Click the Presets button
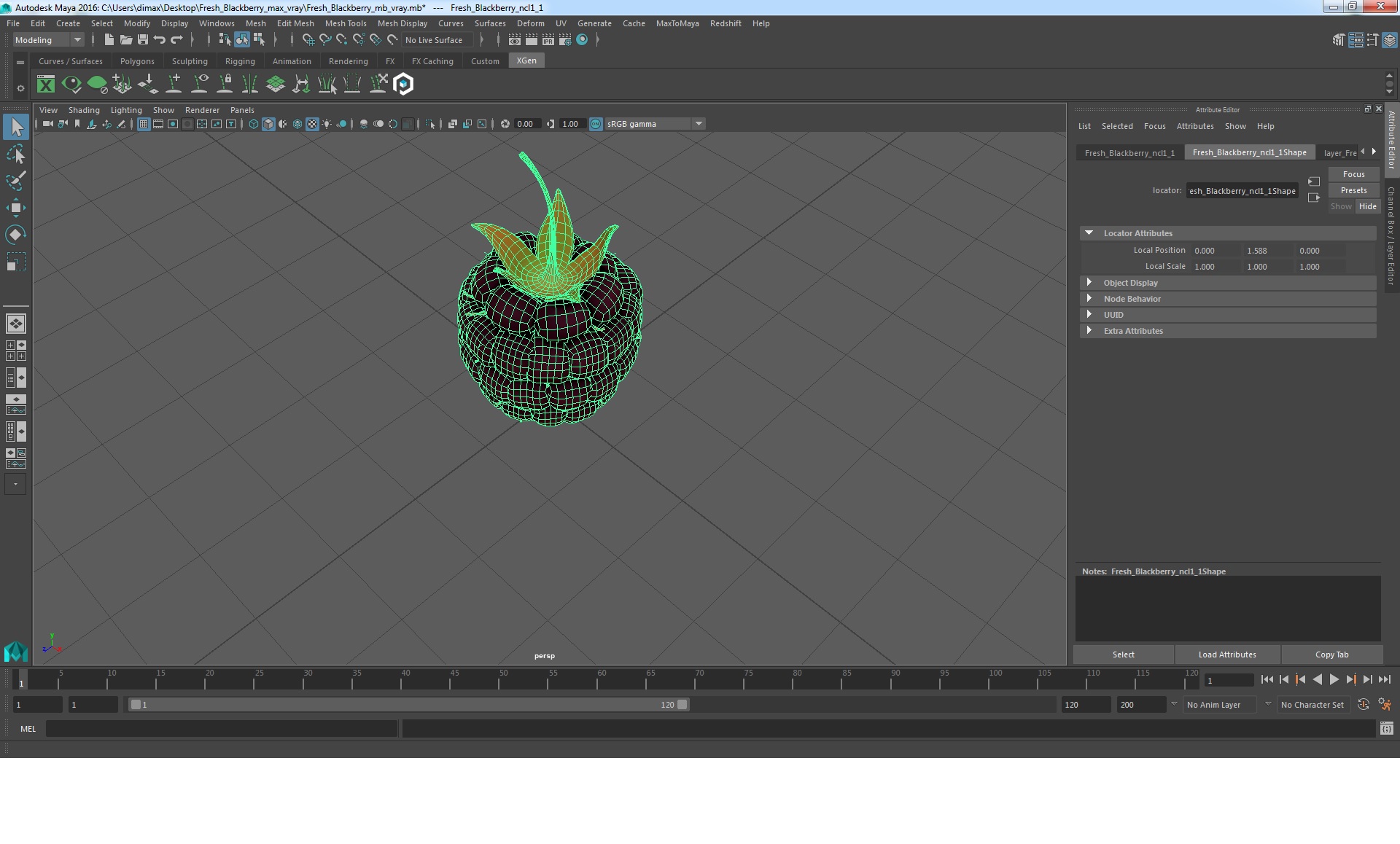Viewport: 1400px width, 844px height. (1353, 190)
